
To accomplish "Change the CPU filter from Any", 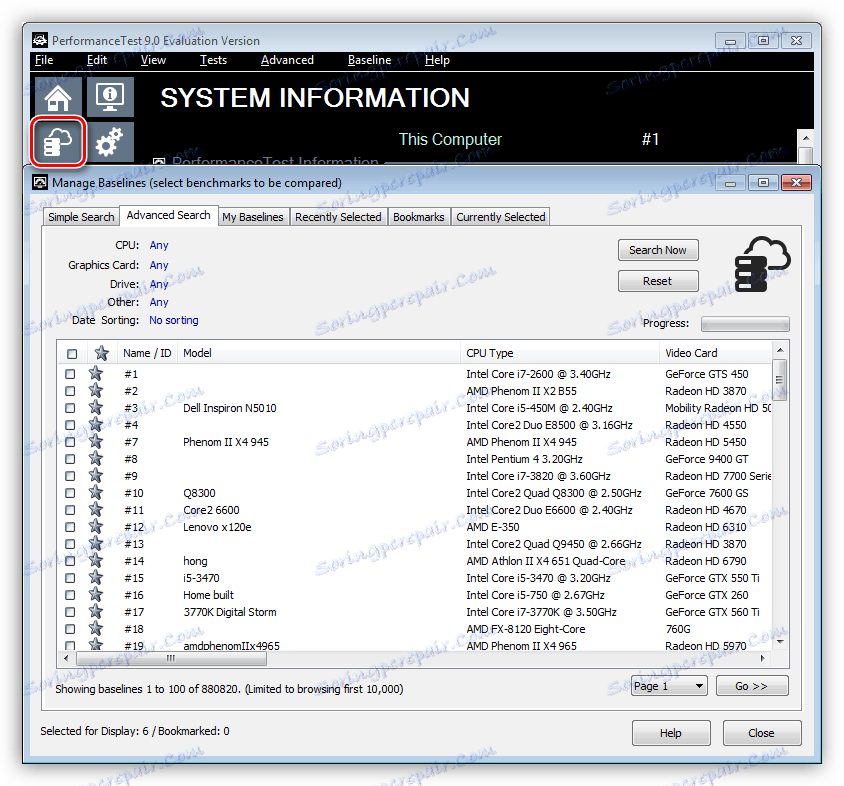I will (x=159, y=245).
